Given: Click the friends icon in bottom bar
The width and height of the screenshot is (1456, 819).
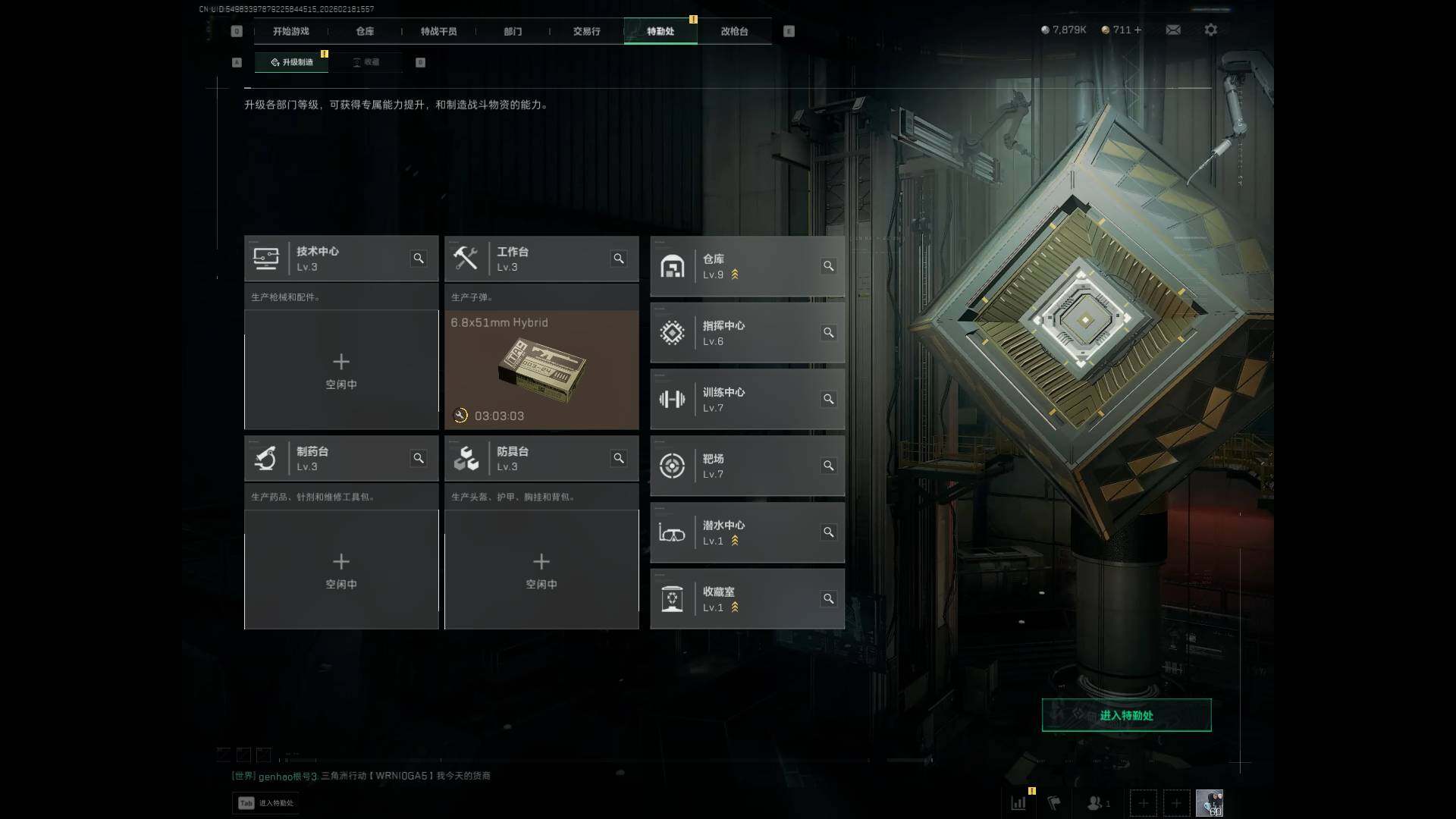Looking at the screenshot, I should [1098, 802].
